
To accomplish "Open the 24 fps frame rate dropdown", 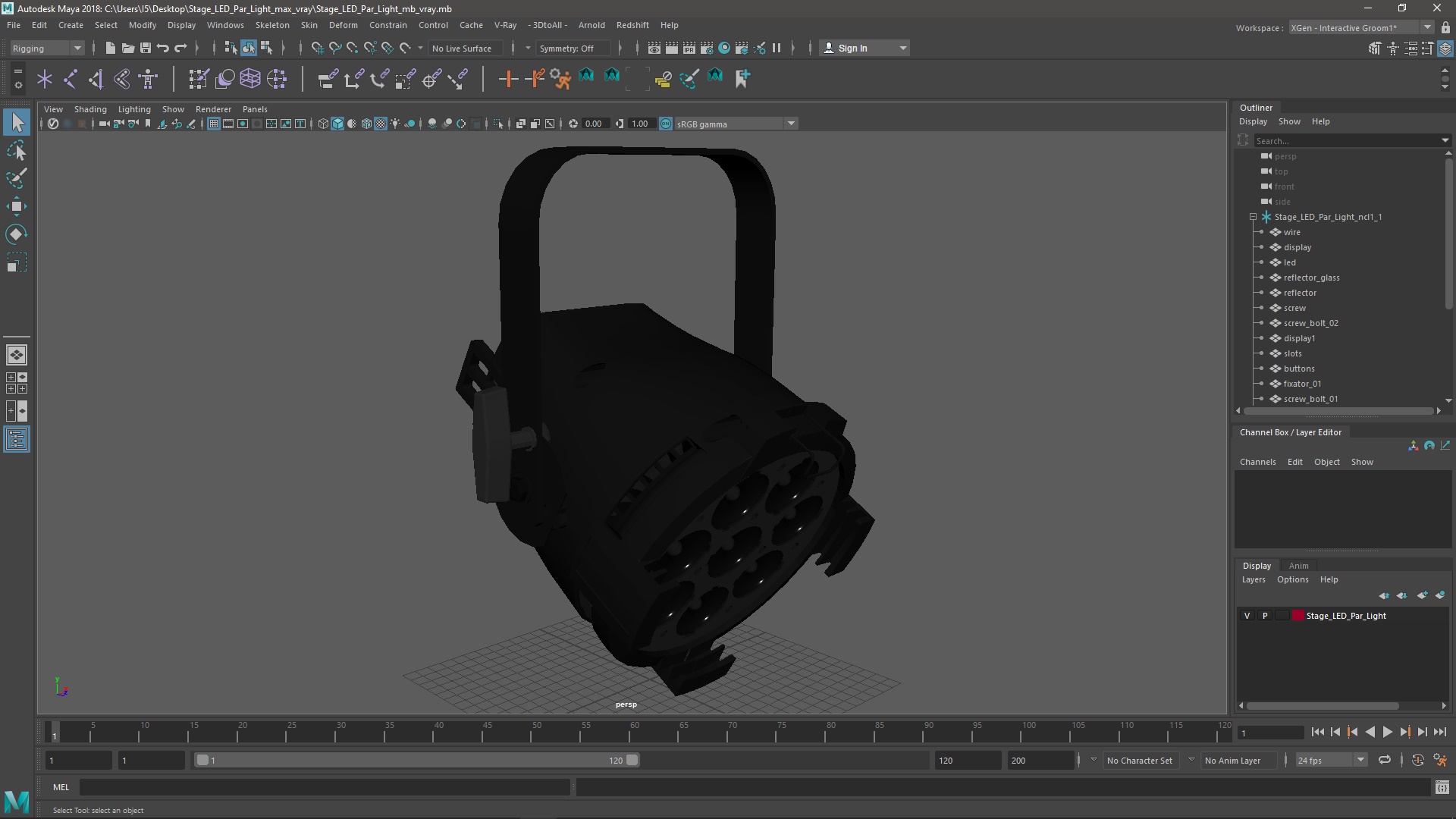I will [x=1330, y=760].
